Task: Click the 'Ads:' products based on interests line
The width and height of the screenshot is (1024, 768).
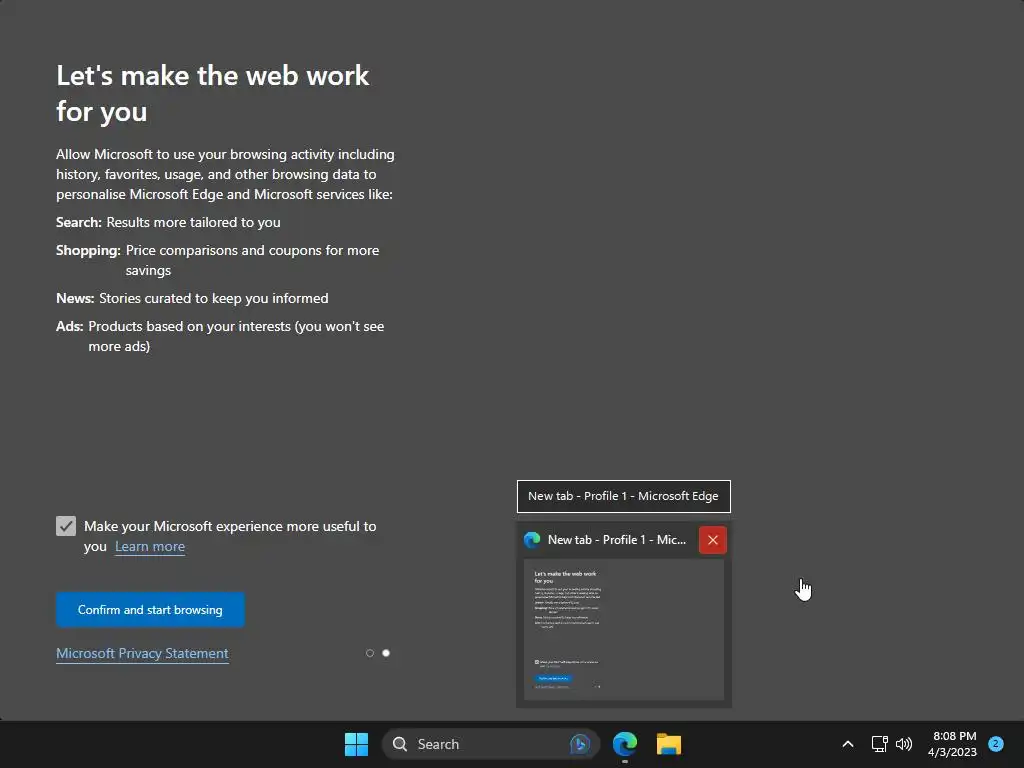Action: tap(220, 336)
